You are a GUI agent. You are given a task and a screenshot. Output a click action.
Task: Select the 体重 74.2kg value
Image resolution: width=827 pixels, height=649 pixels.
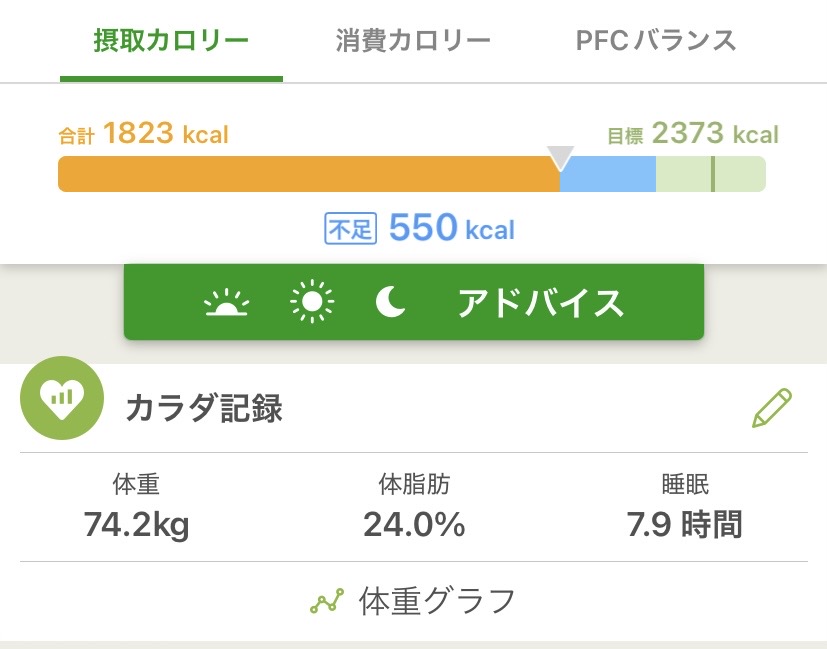tap(137, 524)
